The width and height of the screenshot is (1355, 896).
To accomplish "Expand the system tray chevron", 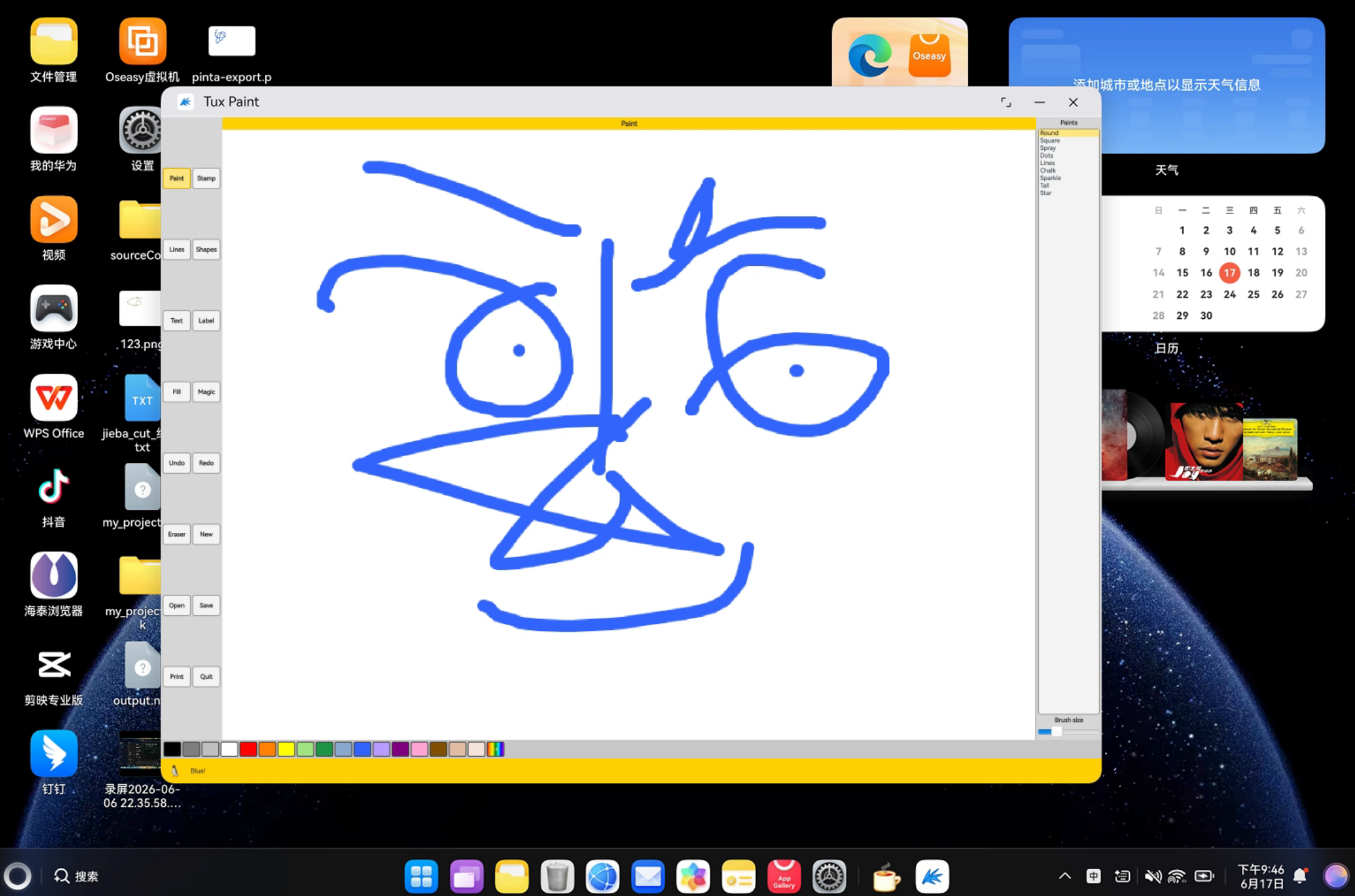I will coord(1065,876).
